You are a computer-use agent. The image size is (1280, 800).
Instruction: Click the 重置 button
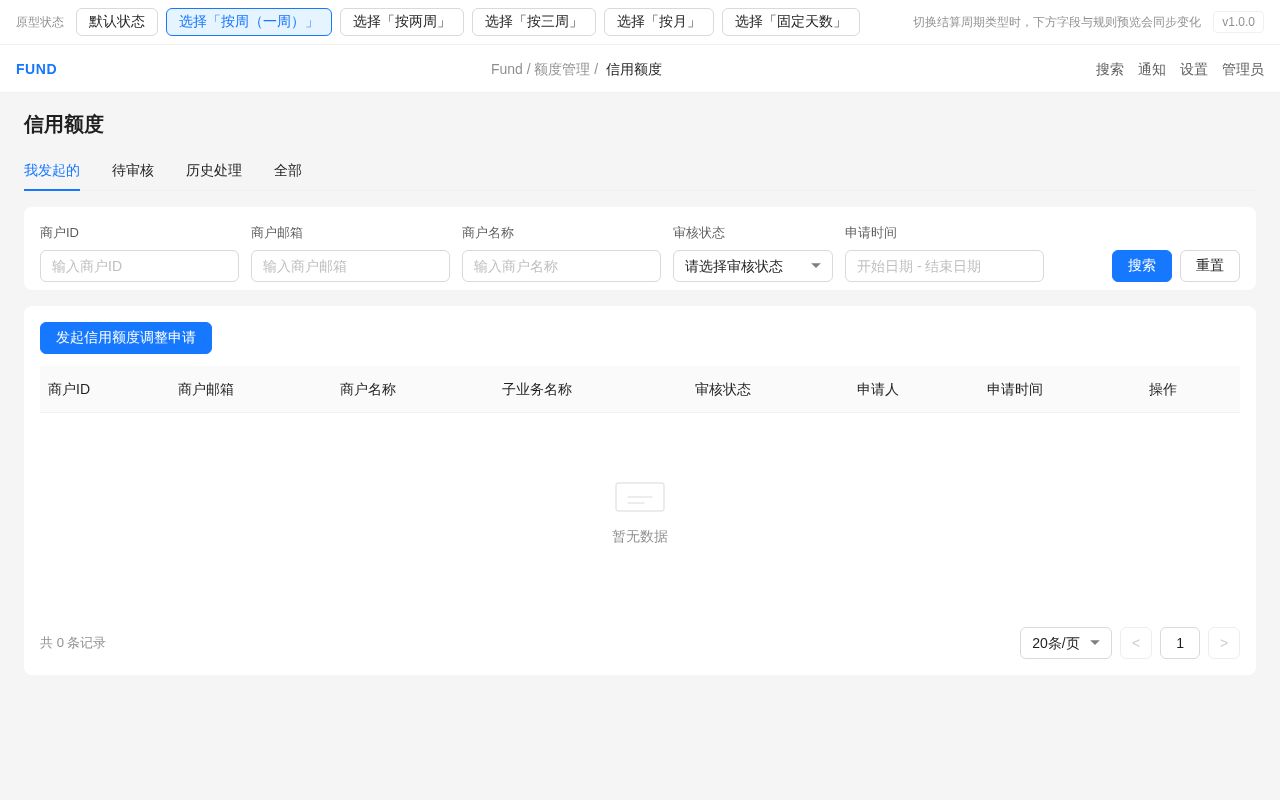(x=1210, y=266)
